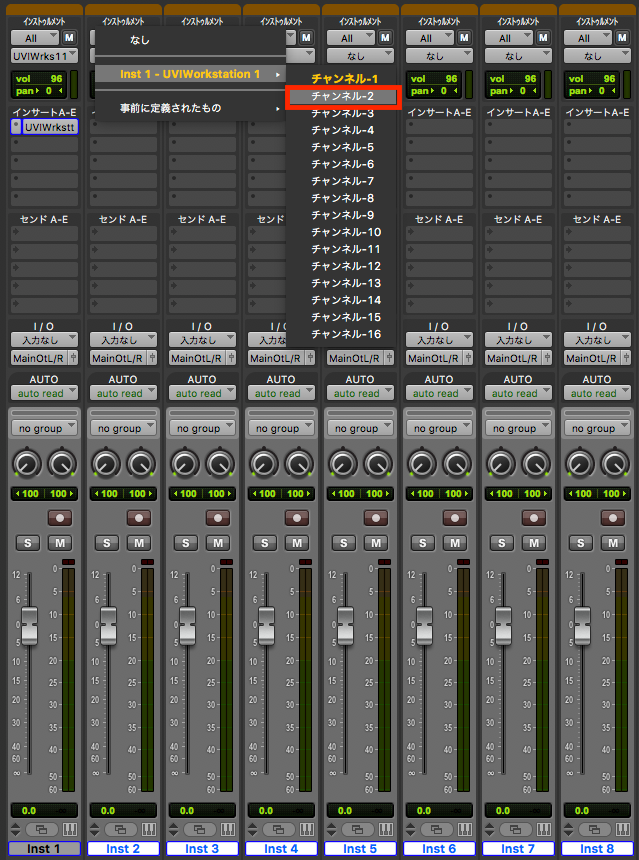This screenshot has width=639, height=860.
Task: Click the insert bypass dot beside UVIWrkstt
Action: tap(16, 127)
